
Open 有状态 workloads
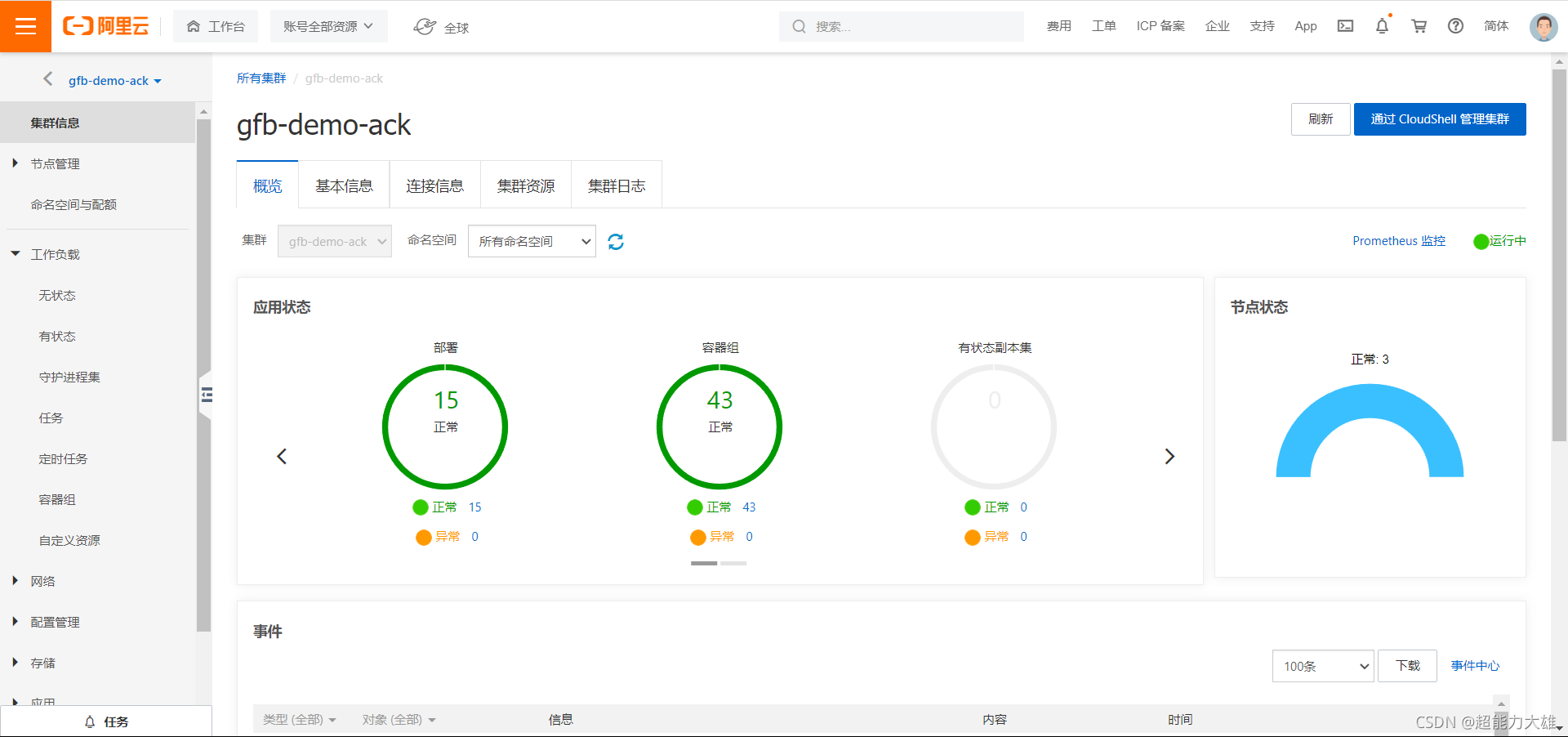(x=57, y=336)
